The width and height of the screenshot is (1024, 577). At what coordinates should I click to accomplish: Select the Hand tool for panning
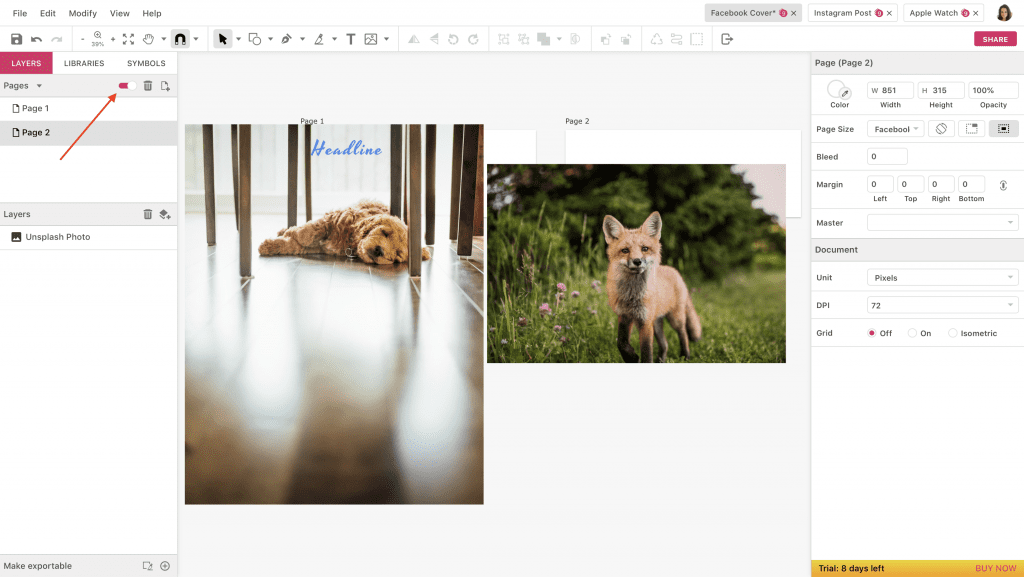coord(150,39)
